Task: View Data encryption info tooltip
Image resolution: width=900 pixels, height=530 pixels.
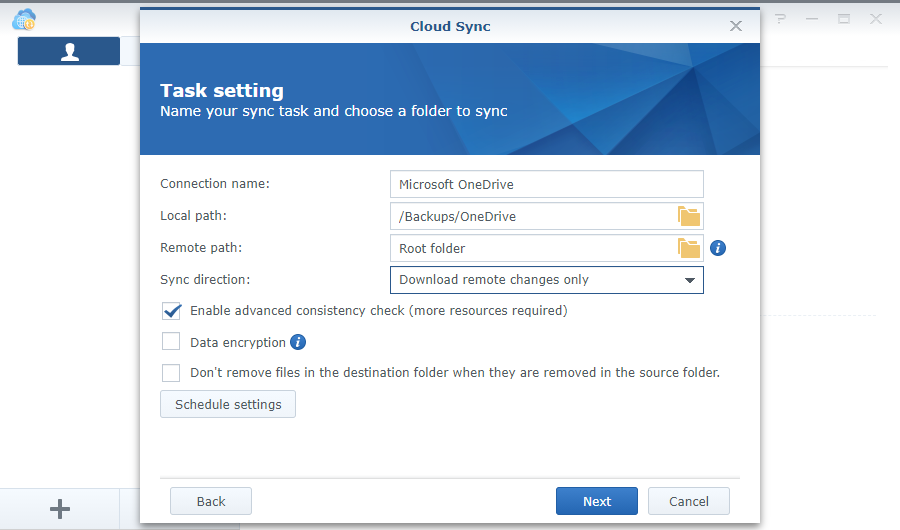Action: (298, 342)
